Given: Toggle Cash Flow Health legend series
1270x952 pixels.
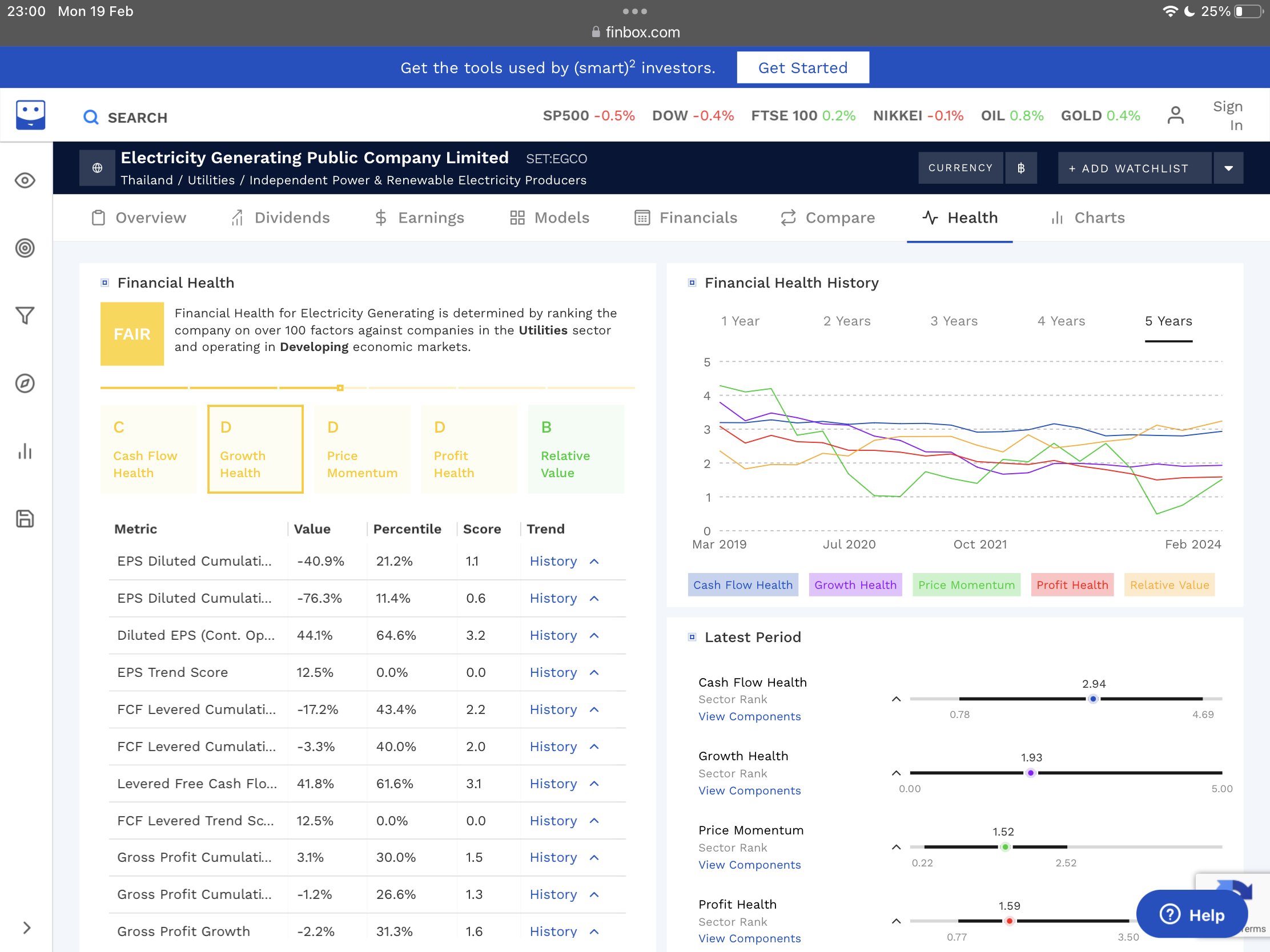Looking at the screenshot, I should pos(743,585).
